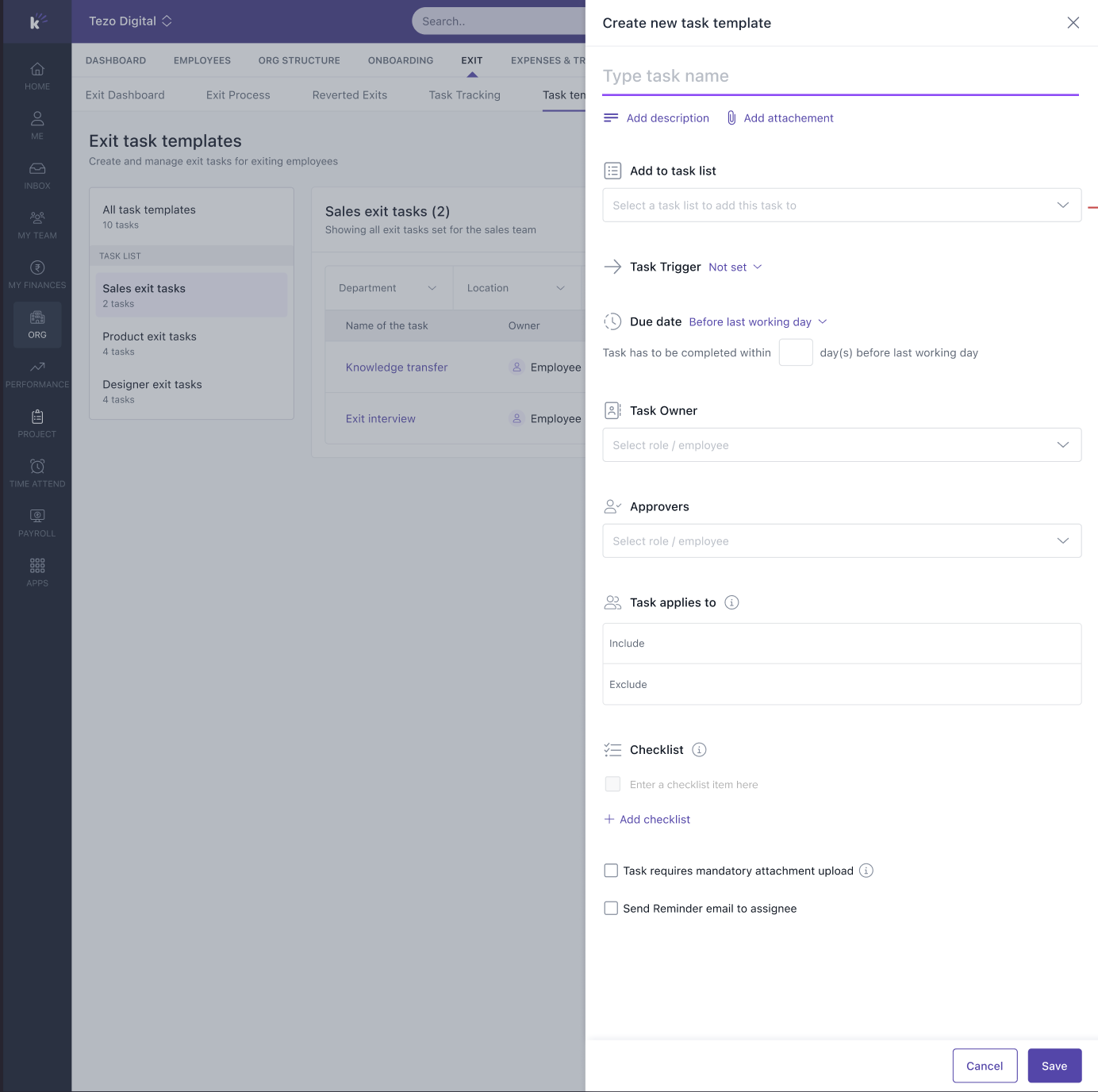
Task: Switch to the Onboarding tab
Action: click(400, 60)
